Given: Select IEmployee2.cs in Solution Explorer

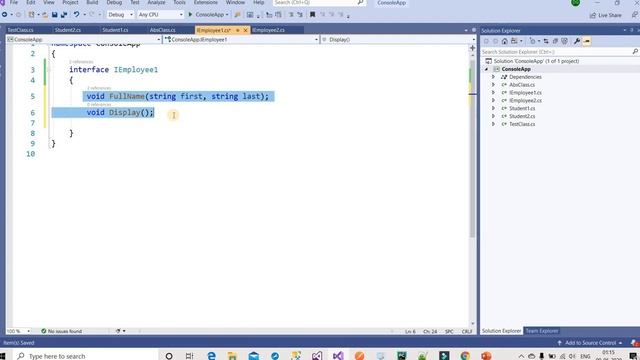Looking at the screenshot, I should tap(526, 100).
